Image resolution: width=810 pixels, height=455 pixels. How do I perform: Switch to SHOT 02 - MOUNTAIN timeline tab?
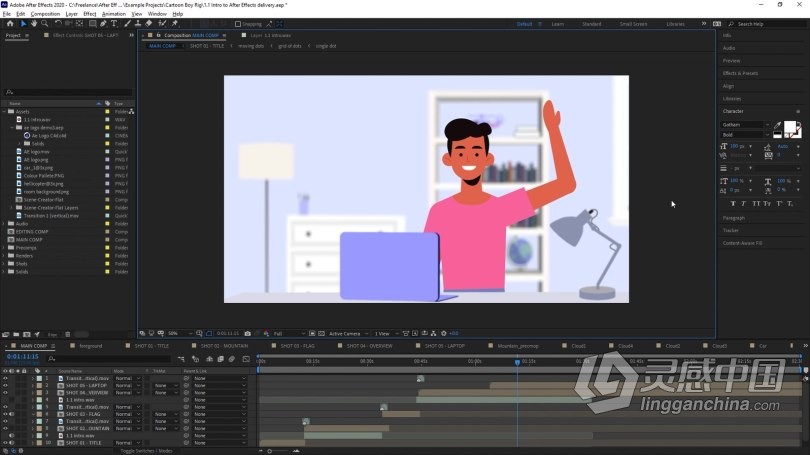224,346
